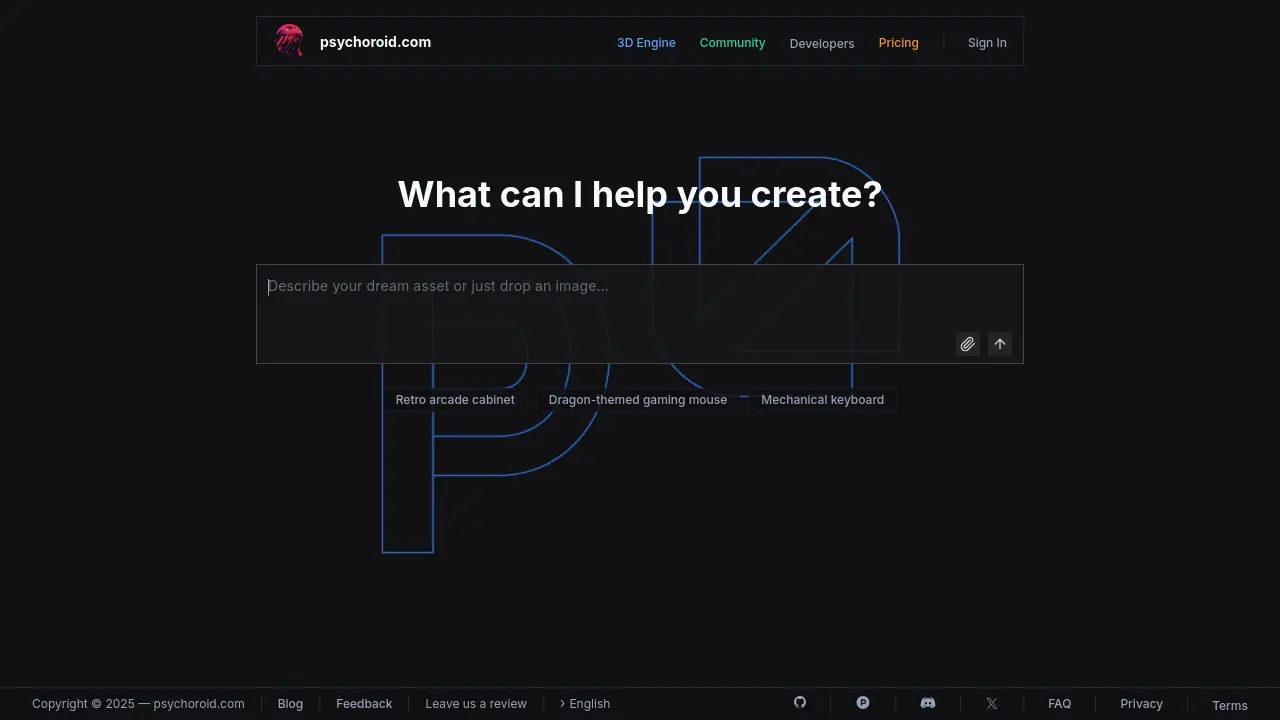The height and width of the screenshot is (720, 1280).
Task: Open the FAQ page
Action: (x=1060, y=704)
